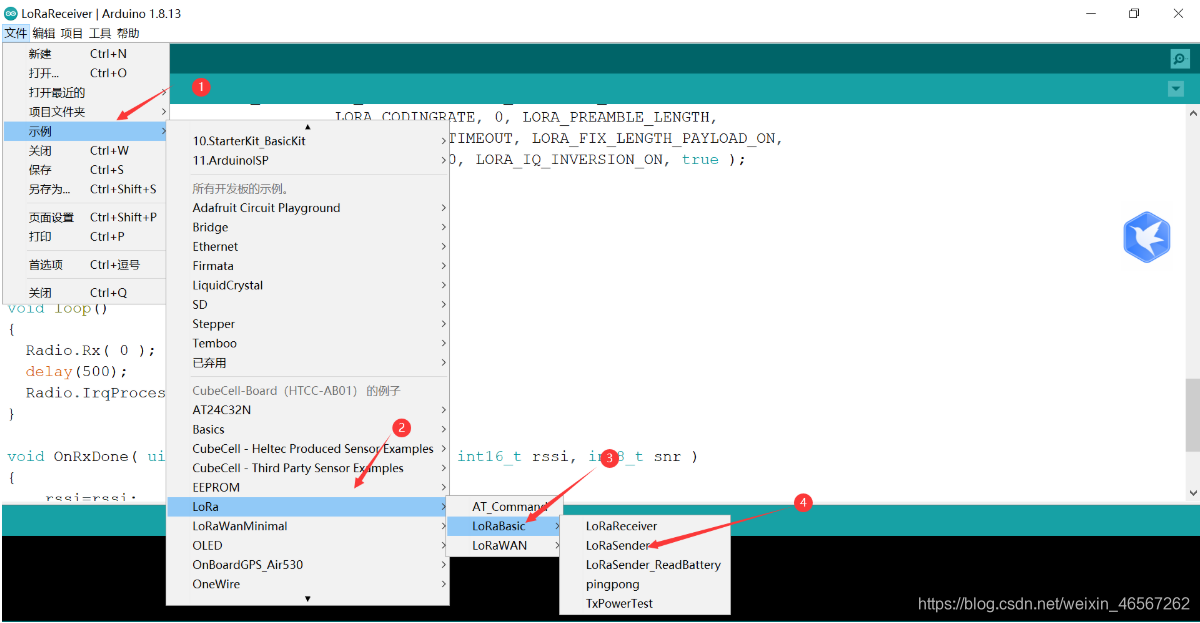Choose 打开... menu entry

pos(86,73)
